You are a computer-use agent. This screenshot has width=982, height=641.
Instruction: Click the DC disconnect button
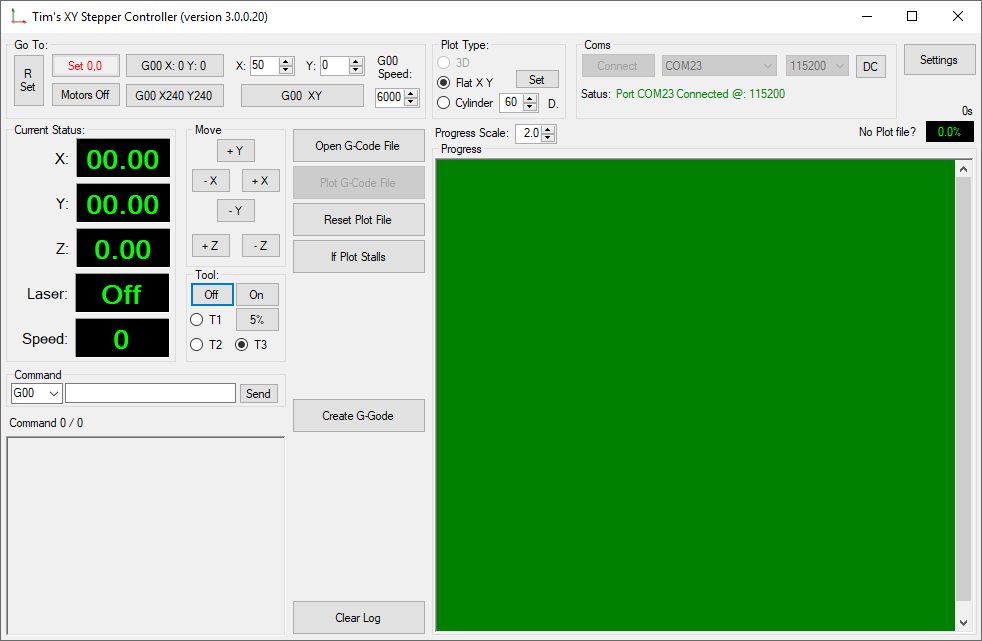pyautogui.click(x=871, y=66)
